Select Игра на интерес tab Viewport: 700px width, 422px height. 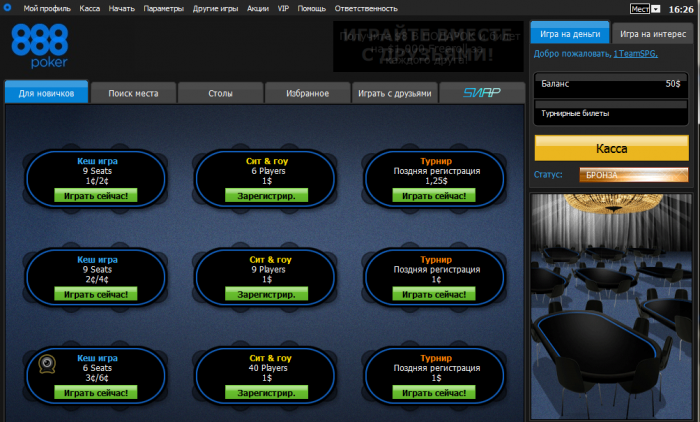click(653, 34)
